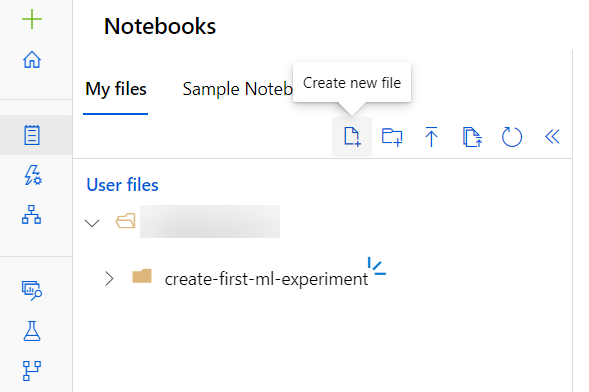Go to Home in sidebar

(32, 60)
